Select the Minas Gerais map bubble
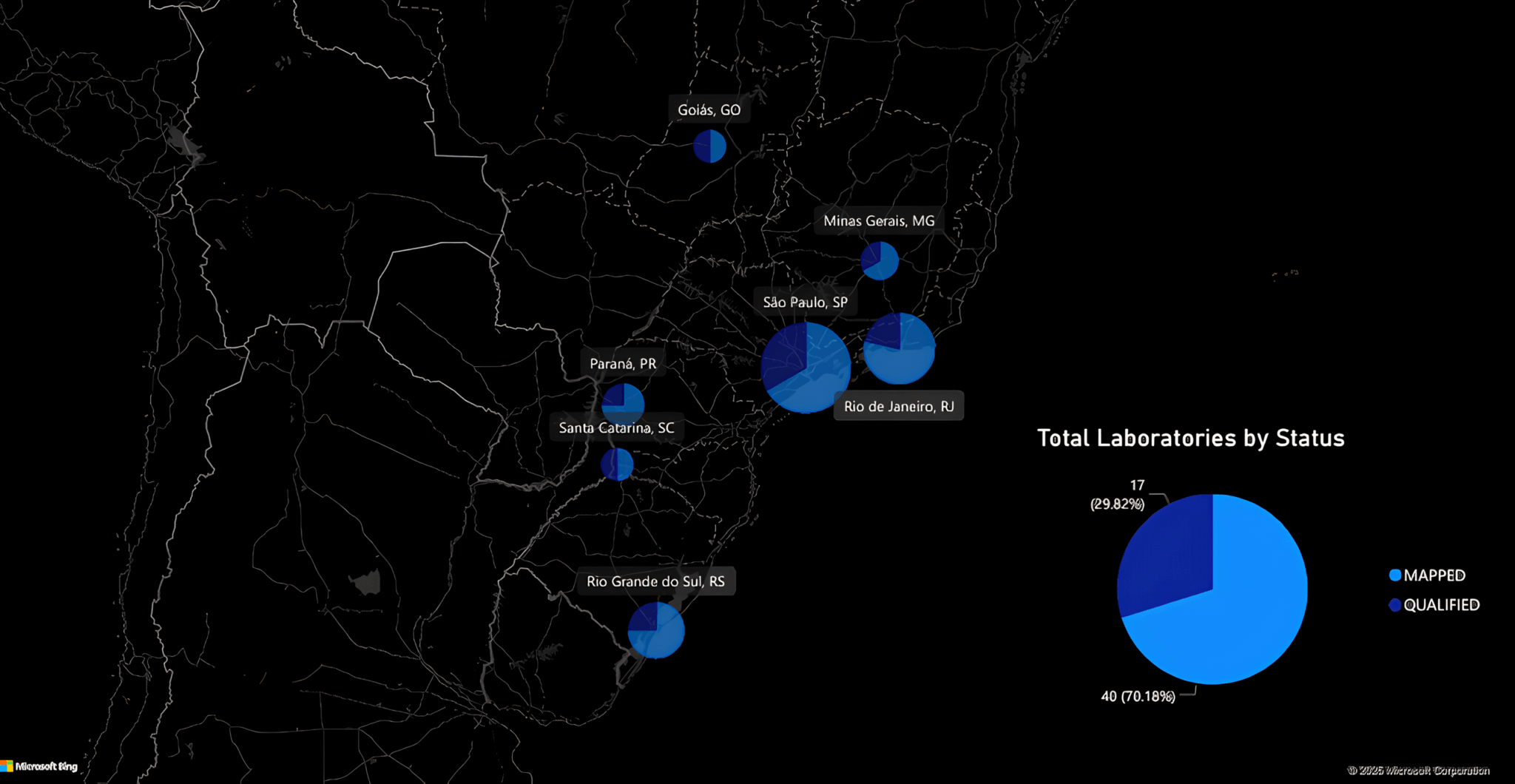This screenshot has width=1515, height=784. 880,260
